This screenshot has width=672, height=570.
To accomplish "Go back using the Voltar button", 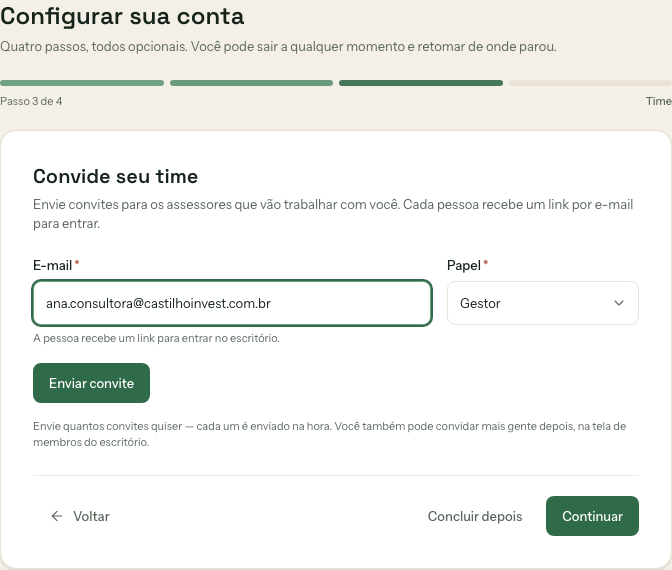I will pyautogui.click(x=80, y=516).
